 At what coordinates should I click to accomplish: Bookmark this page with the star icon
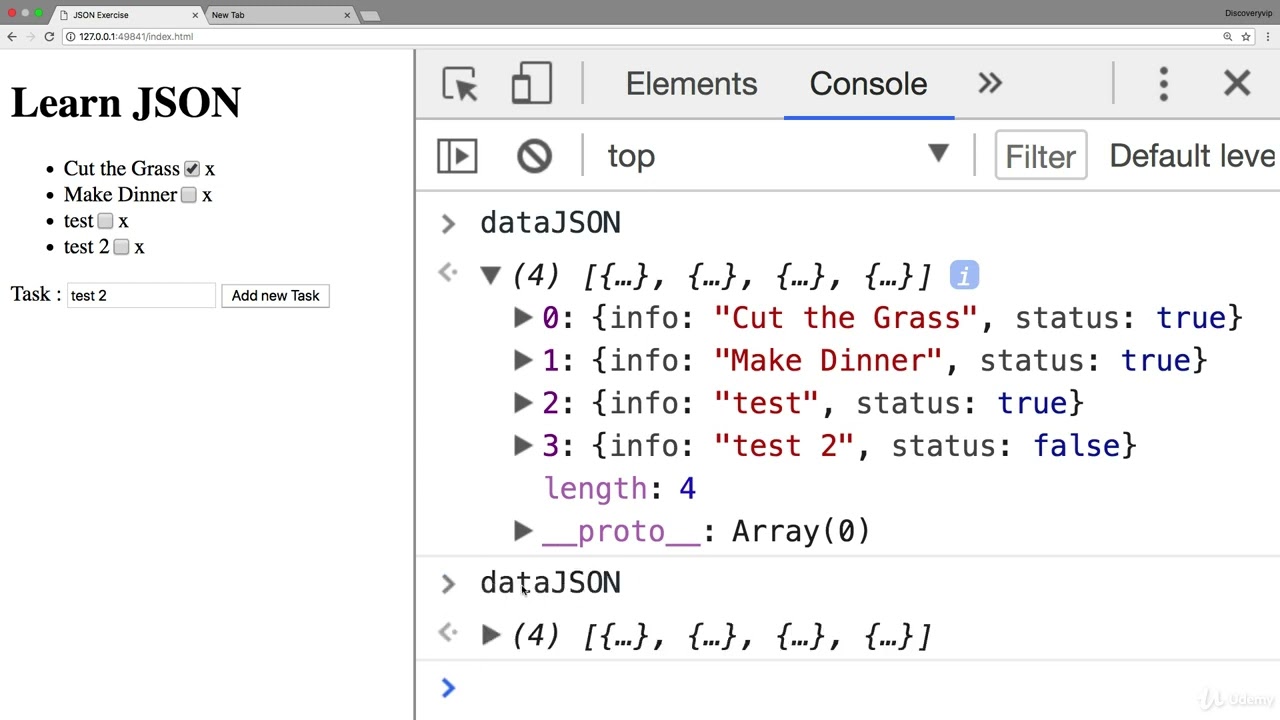(x=1246, y=37)
